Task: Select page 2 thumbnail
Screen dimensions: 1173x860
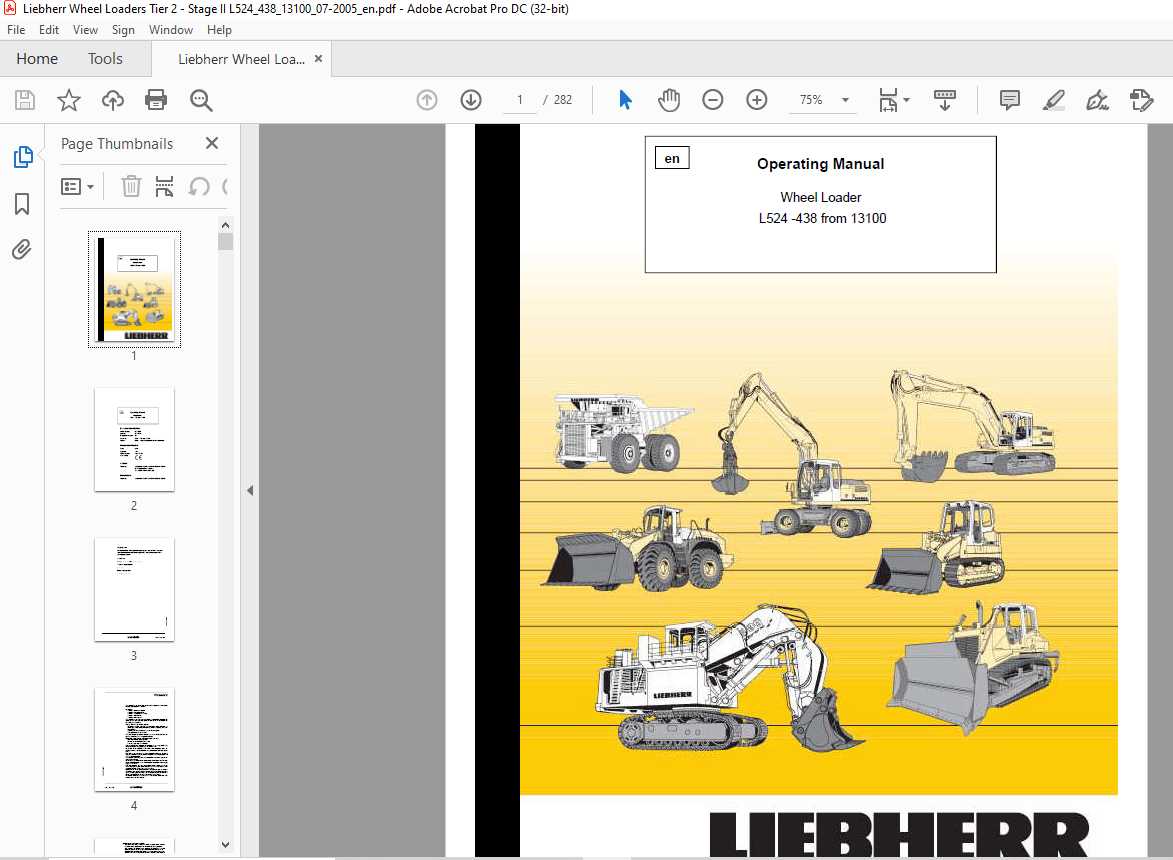Action: pyautogui.click(x=135, y=440)
